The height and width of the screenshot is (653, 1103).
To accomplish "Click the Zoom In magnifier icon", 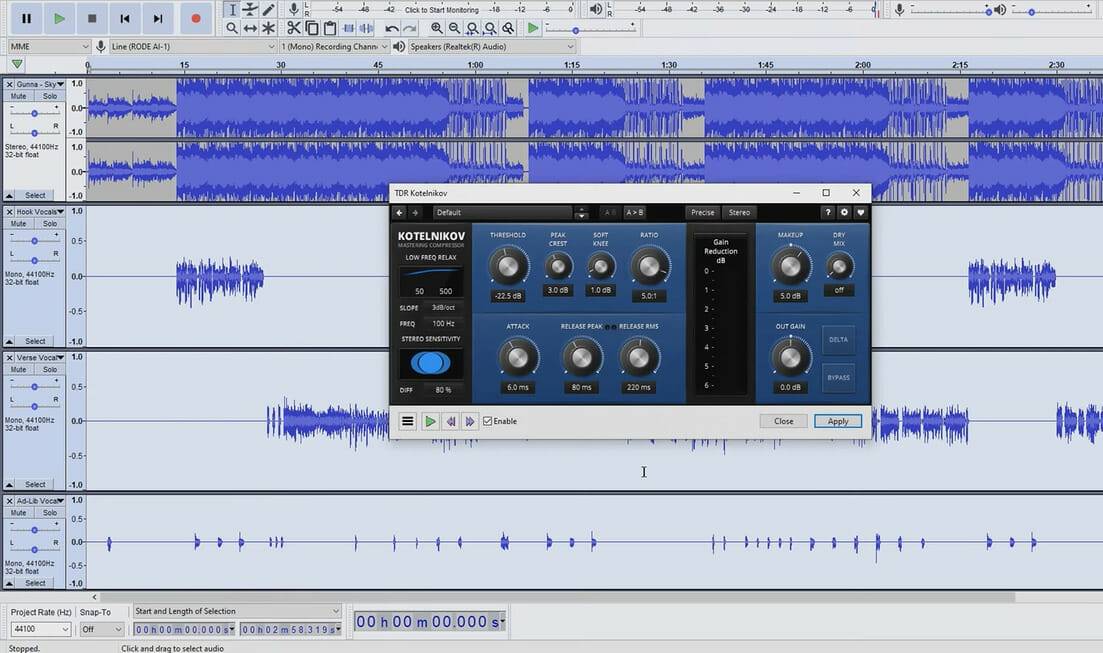I will pos(435,28).
